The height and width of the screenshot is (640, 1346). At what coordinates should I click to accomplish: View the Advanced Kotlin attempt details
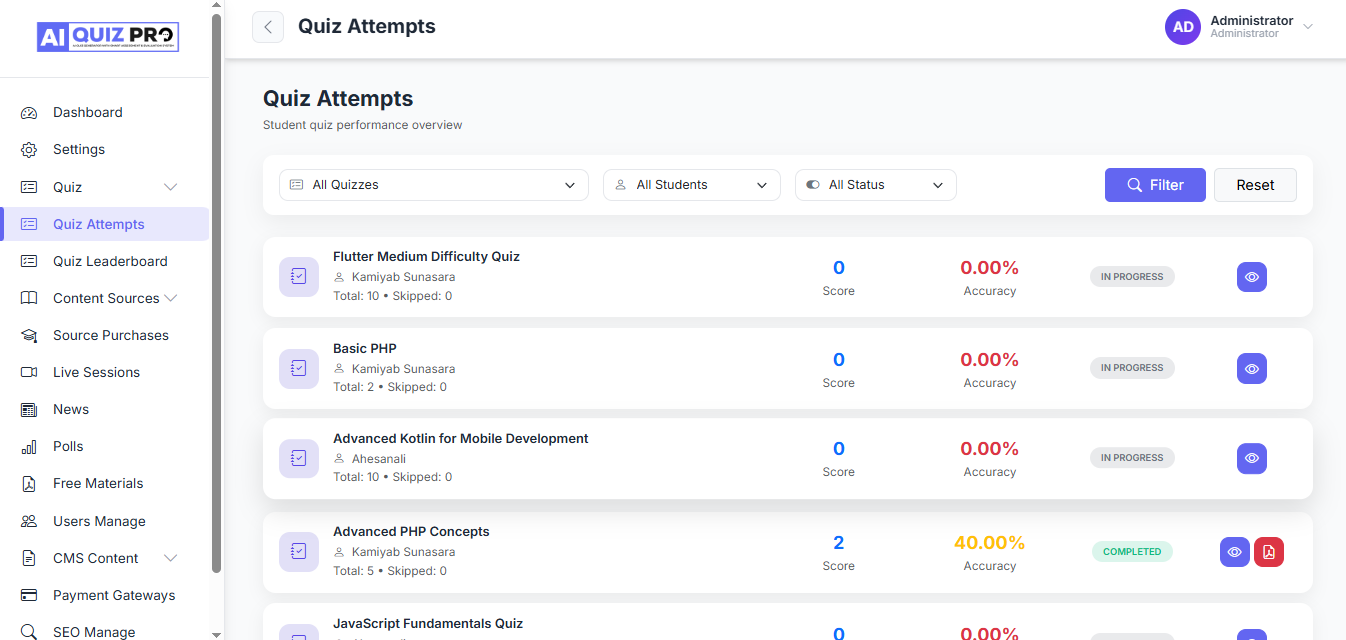1252,458
